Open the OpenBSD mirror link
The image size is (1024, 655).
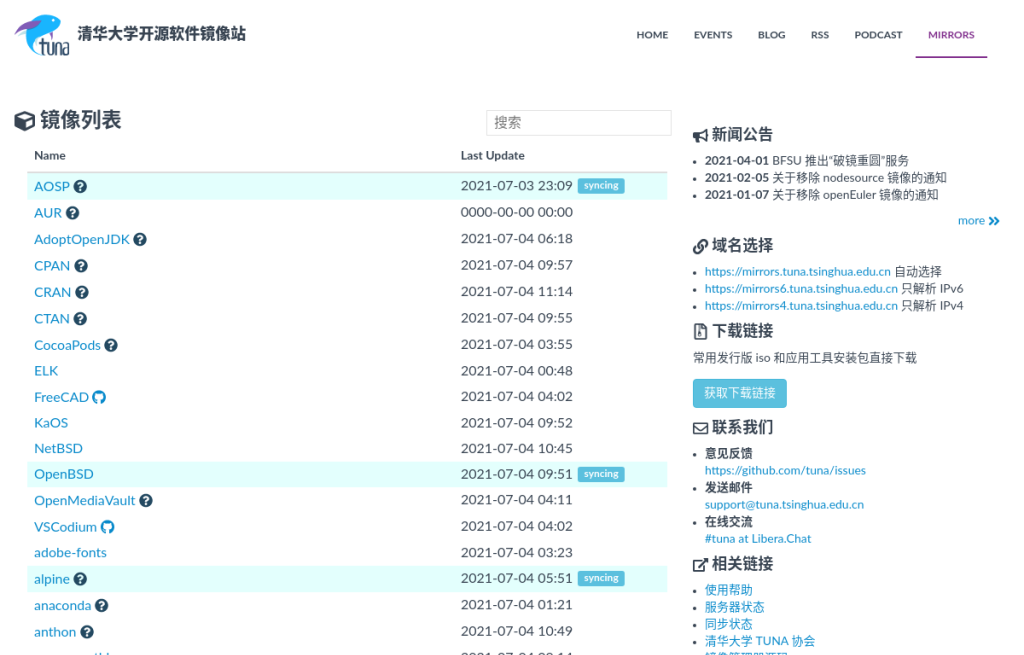(x=64, y=474)
